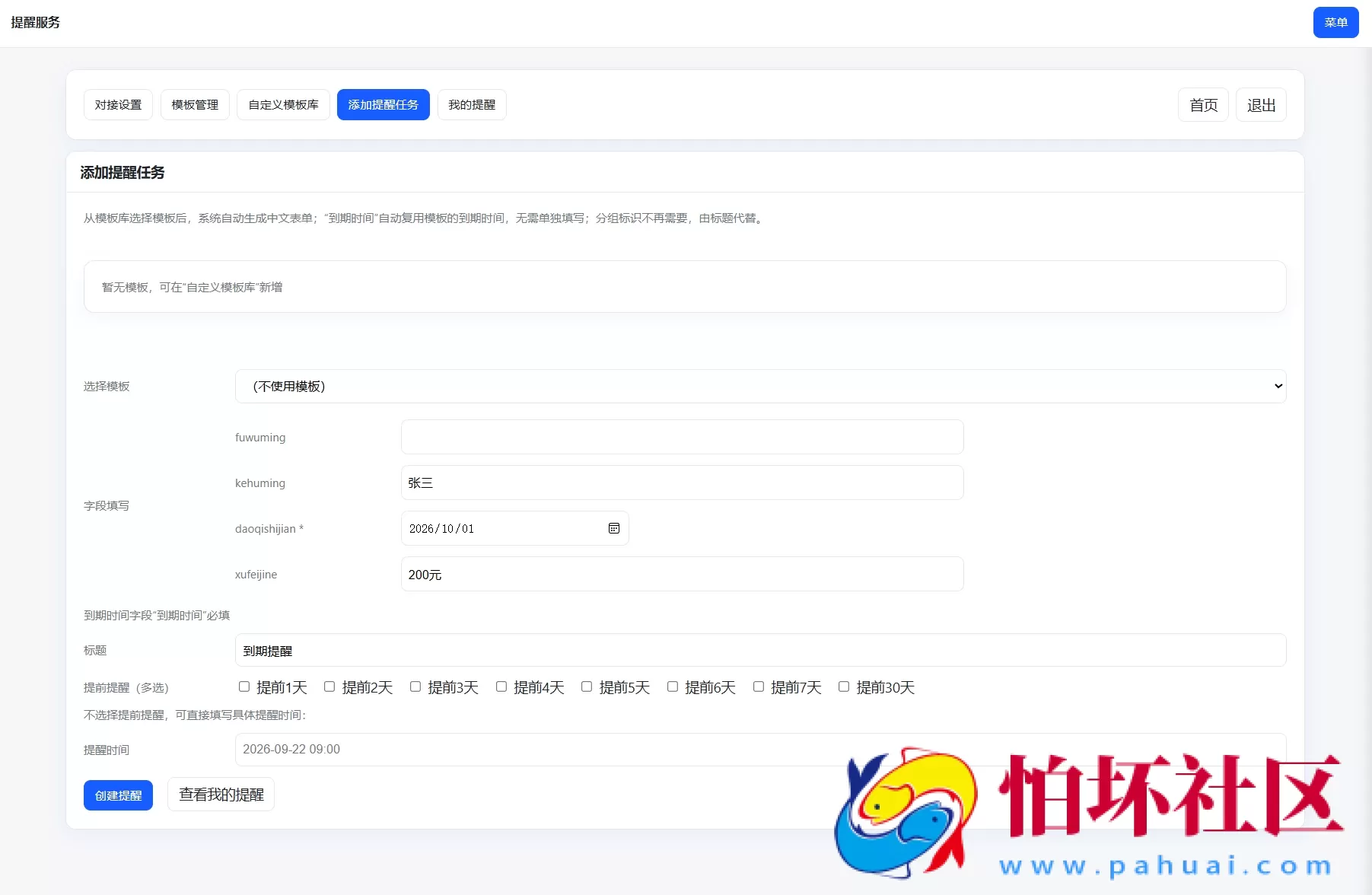Enable the 提前7天 checkbox
The height and width of the screenshot is (895, 1372).
[758, 686]
